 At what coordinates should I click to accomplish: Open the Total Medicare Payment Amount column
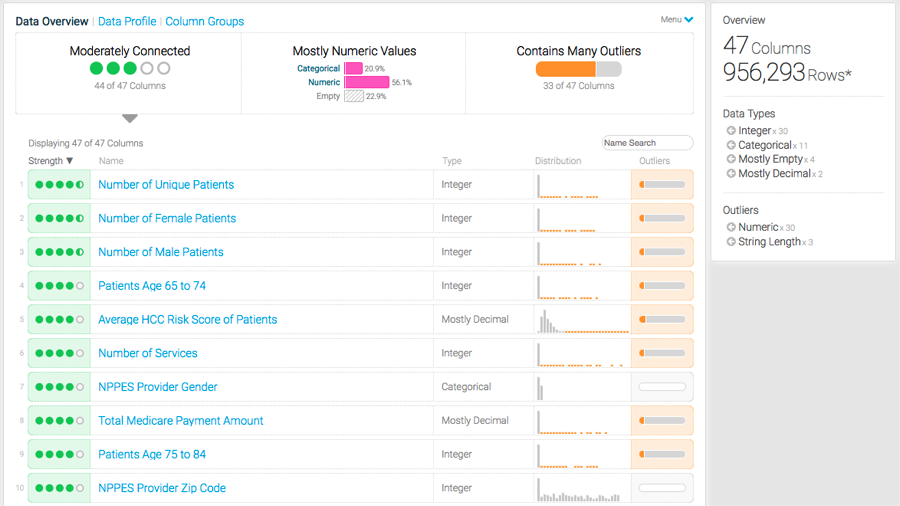(x=181, y=421)
